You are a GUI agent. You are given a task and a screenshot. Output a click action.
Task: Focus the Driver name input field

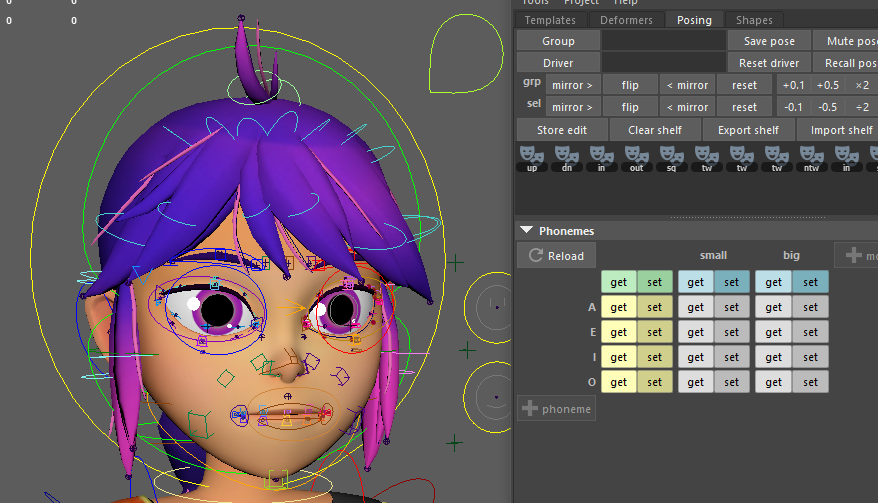(664, 63)
